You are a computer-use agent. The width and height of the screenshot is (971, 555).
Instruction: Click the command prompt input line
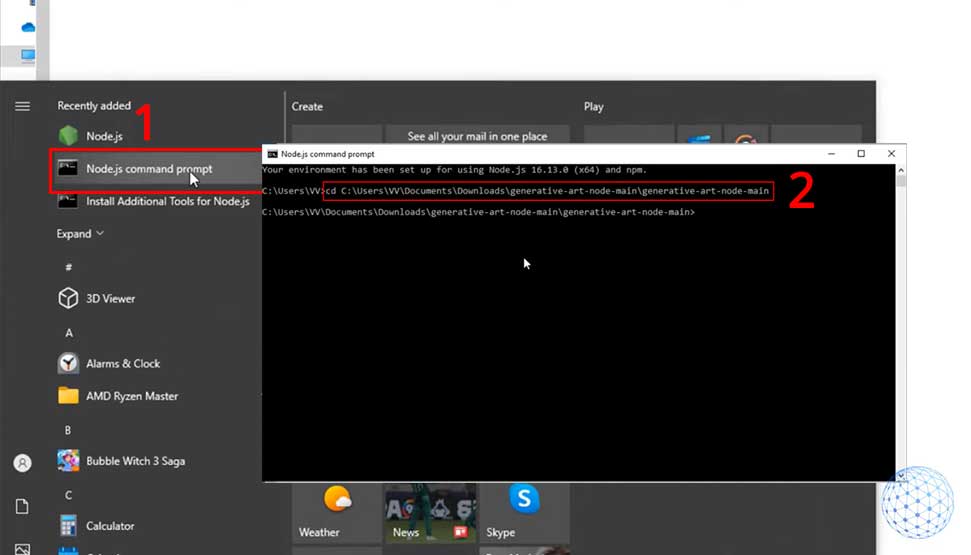click(478, 212)
